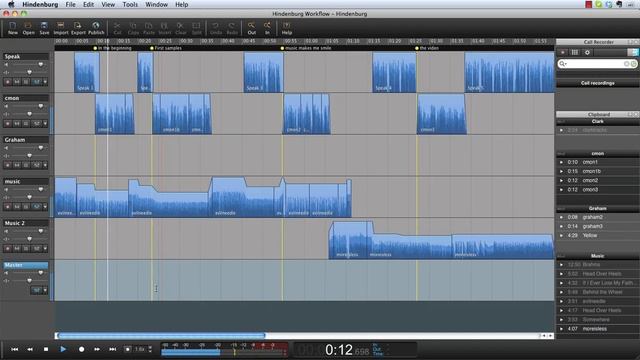Image resolution: width=640 pixels, height=360 pixels.
Task: Stop playback with the stop button
Action: (46, 349)
